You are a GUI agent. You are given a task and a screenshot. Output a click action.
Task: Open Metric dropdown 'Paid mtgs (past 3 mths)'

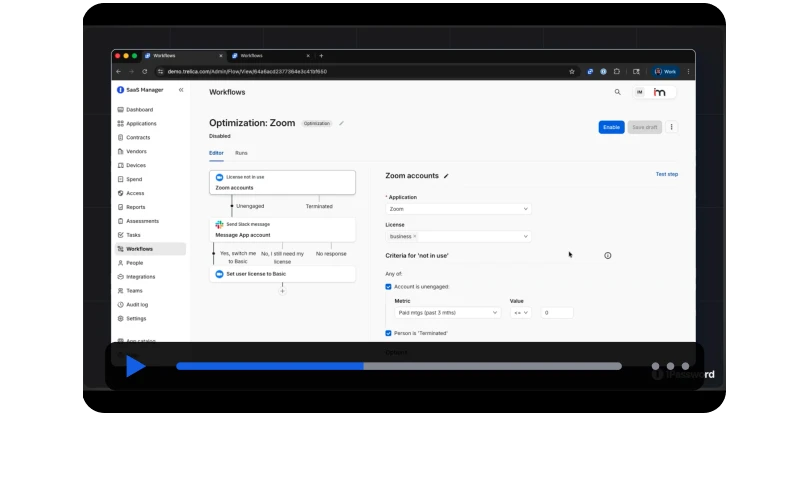click(x=447, y=313)
